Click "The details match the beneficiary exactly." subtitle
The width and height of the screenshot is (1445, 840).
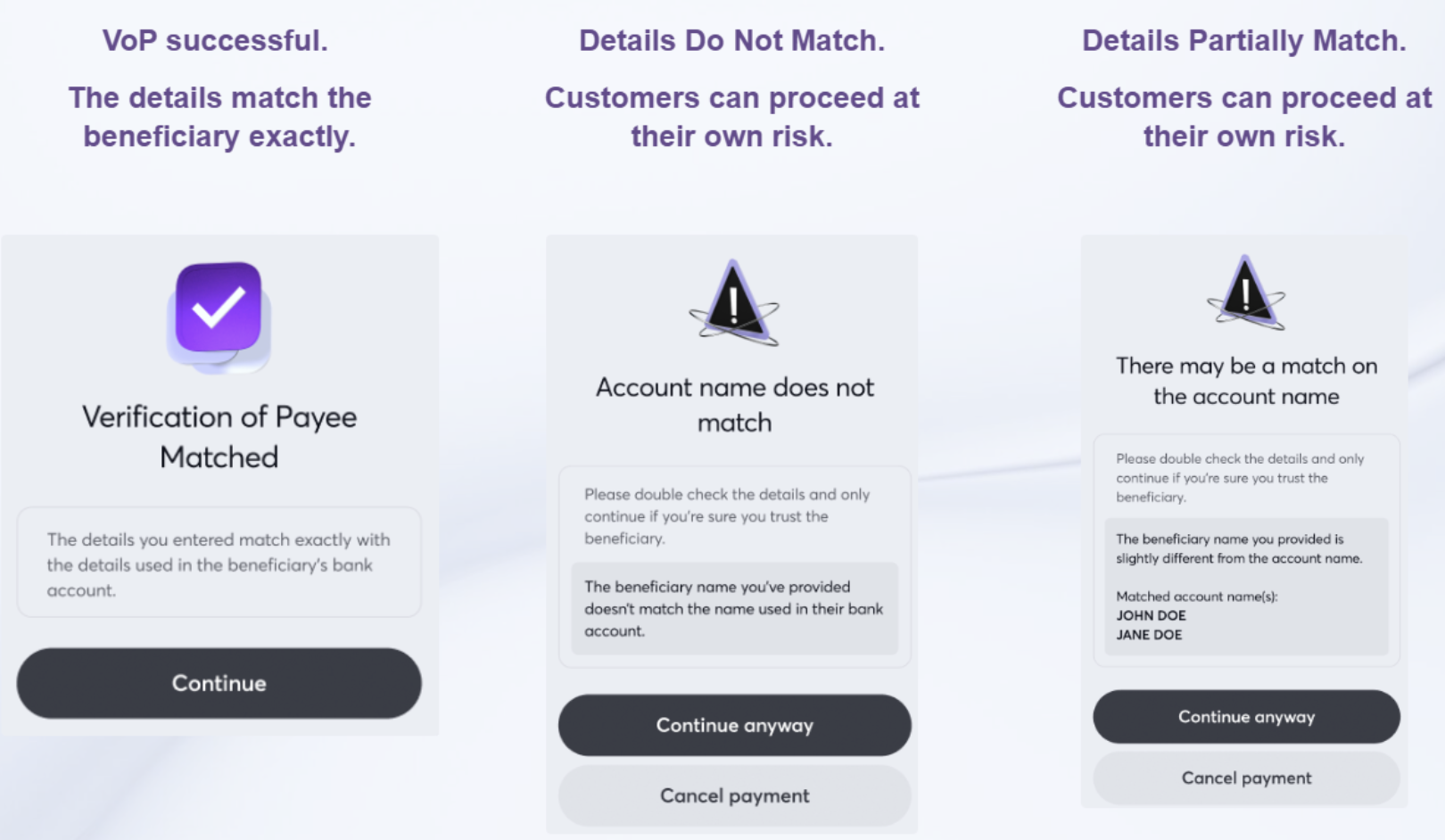click(219, 117)
